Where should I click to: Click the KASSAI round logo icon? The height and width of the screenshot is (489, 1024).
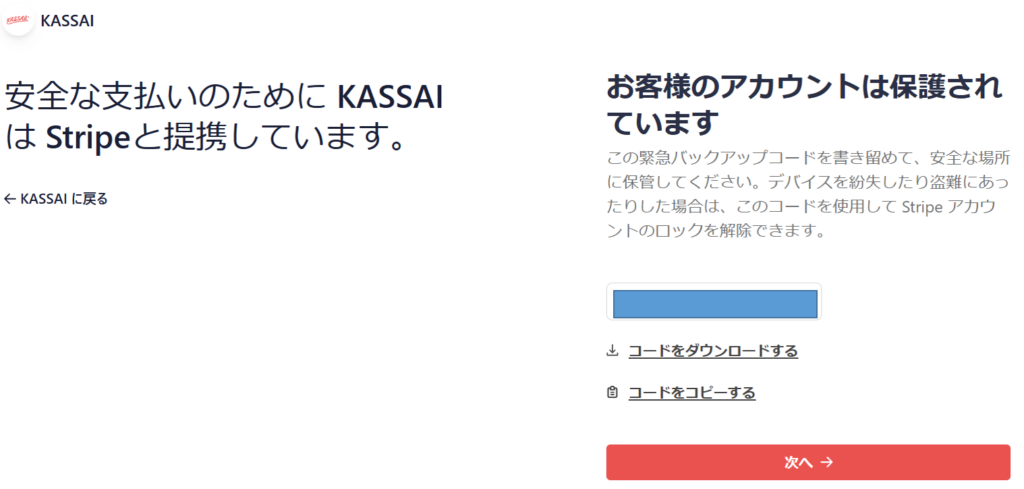click(17, 20)
